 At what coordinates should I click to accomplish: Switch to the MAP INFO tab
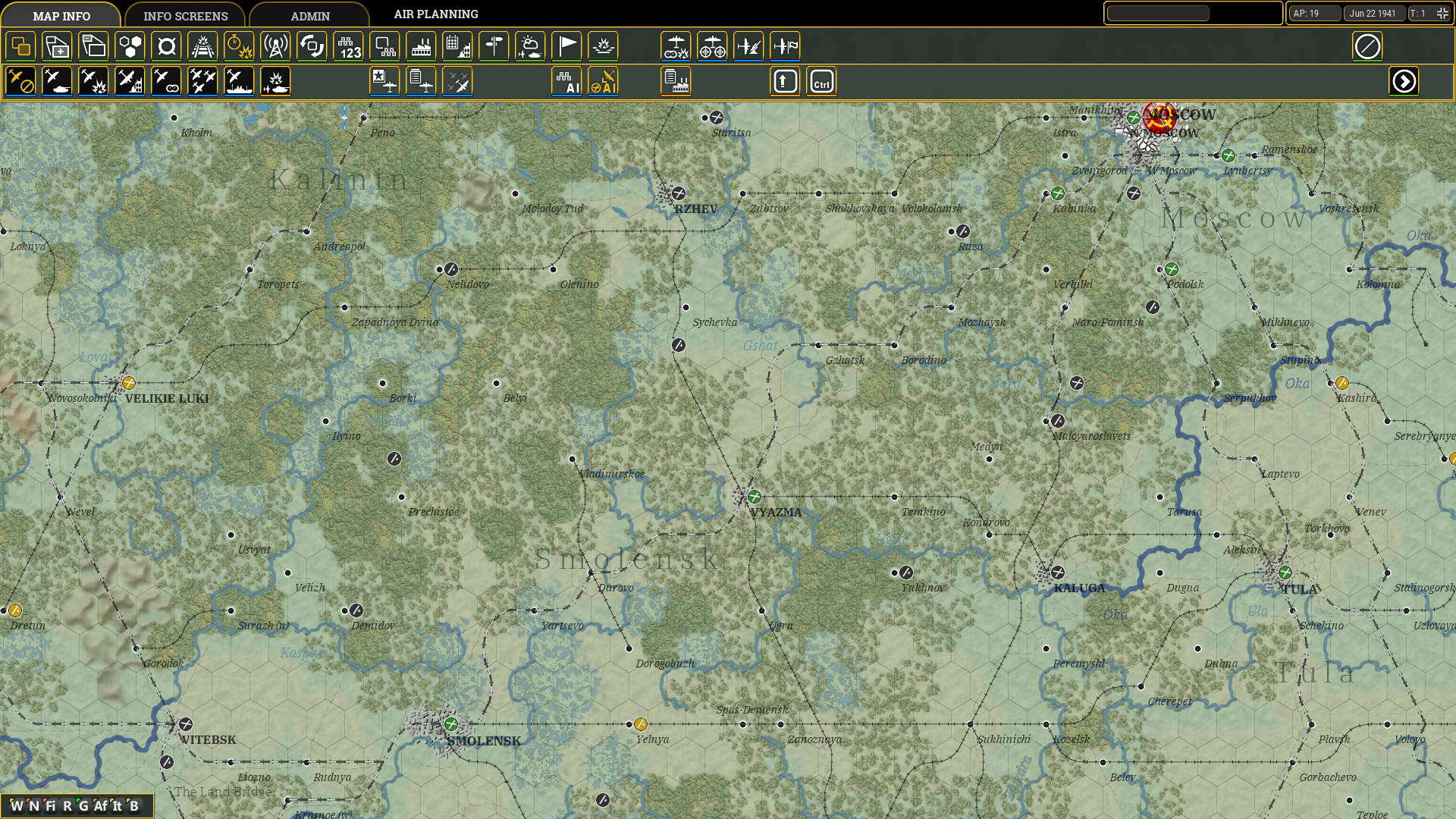pyautogui.click(x=61, y=15)
